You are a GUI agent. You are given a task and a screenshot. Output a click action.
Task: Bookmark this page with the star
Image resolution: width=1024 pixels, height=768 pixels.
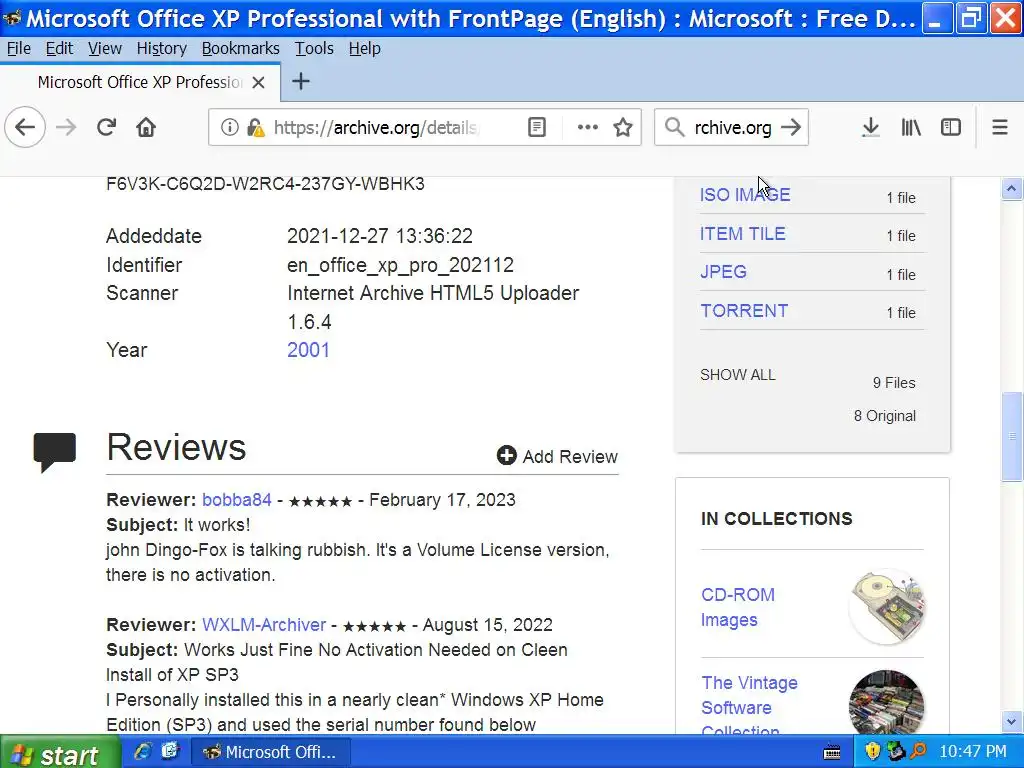click(623, 127)
